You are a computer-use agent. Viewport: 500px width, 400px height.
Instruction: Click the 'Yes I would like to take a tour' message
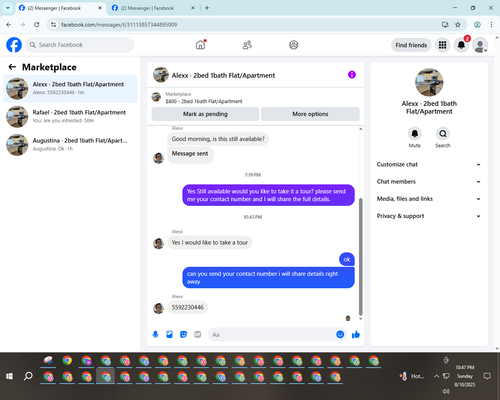210,243
